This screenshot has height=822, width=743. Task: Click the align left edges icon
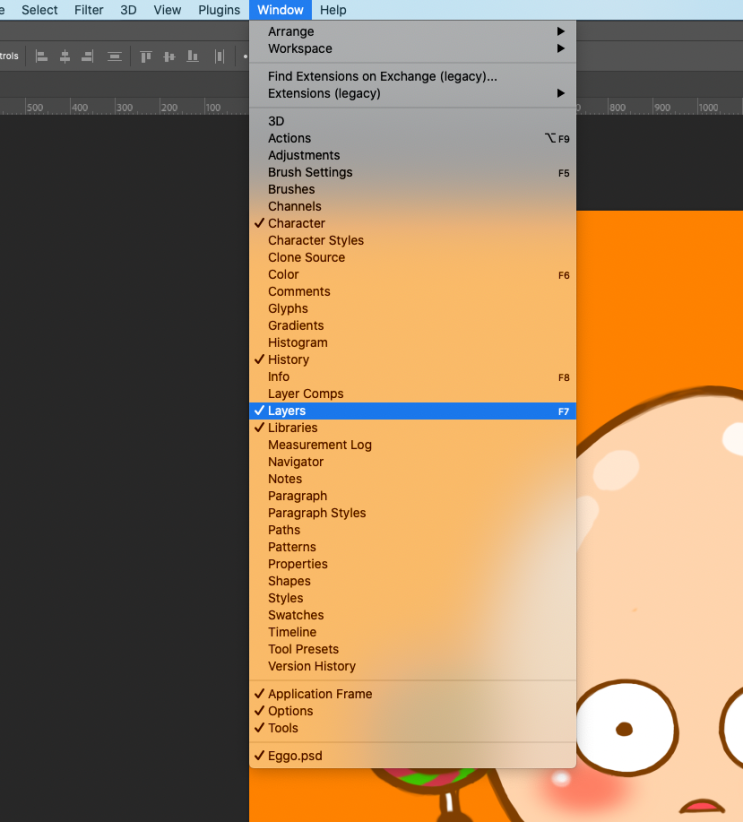click(x=41, y=57)
